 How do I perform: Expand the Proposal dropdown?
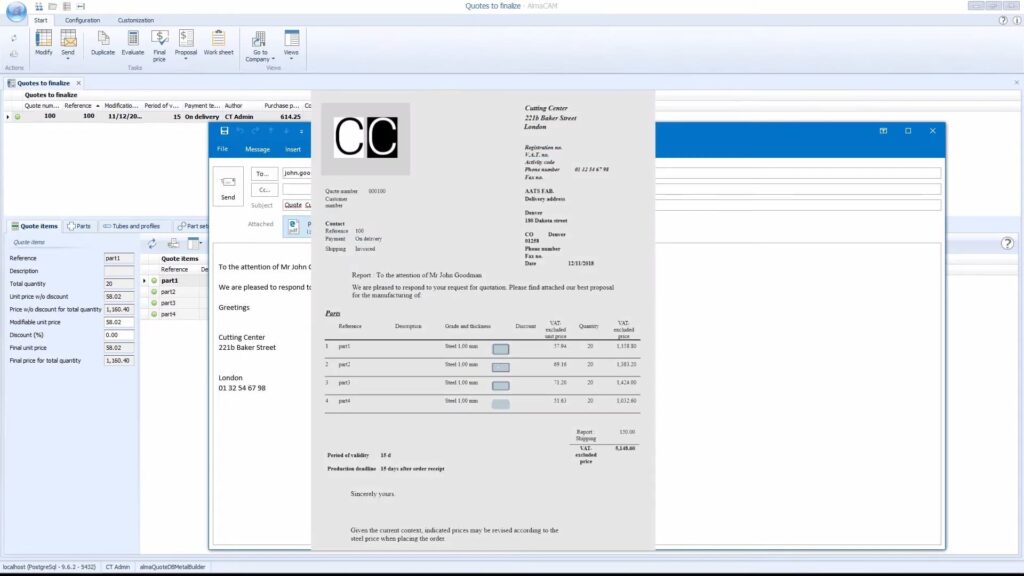(186, 59)
